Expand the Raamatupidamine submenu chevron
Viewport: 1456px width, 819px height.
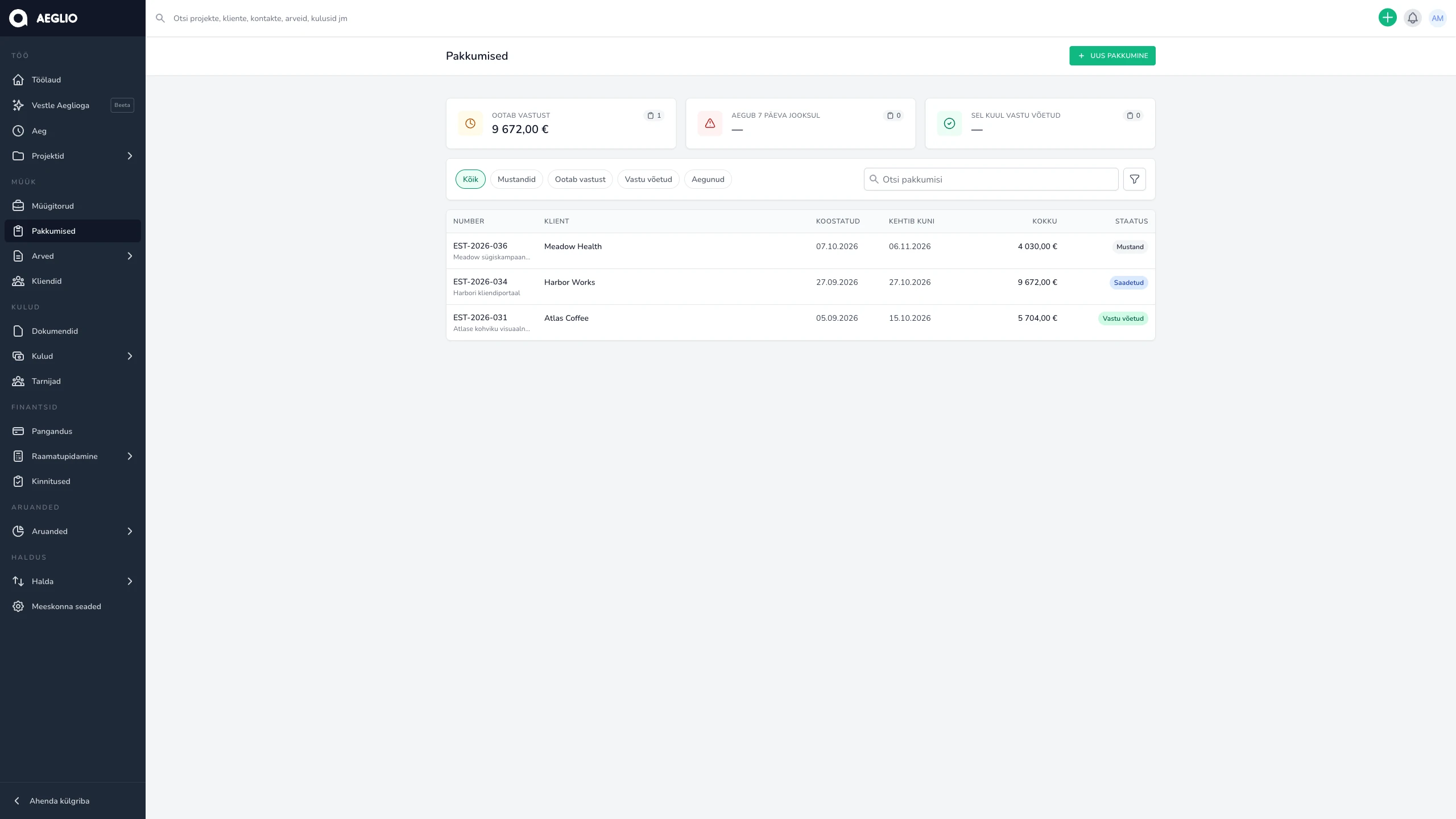(x=130, y=456)
